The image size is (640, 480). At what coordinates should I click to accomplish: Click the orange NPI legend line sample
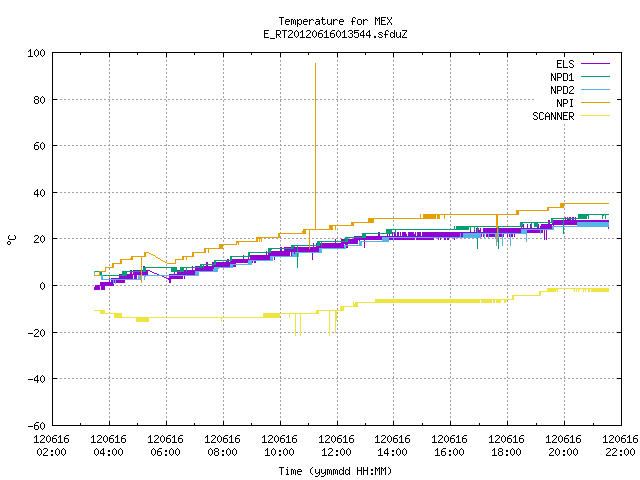(595, 102)
